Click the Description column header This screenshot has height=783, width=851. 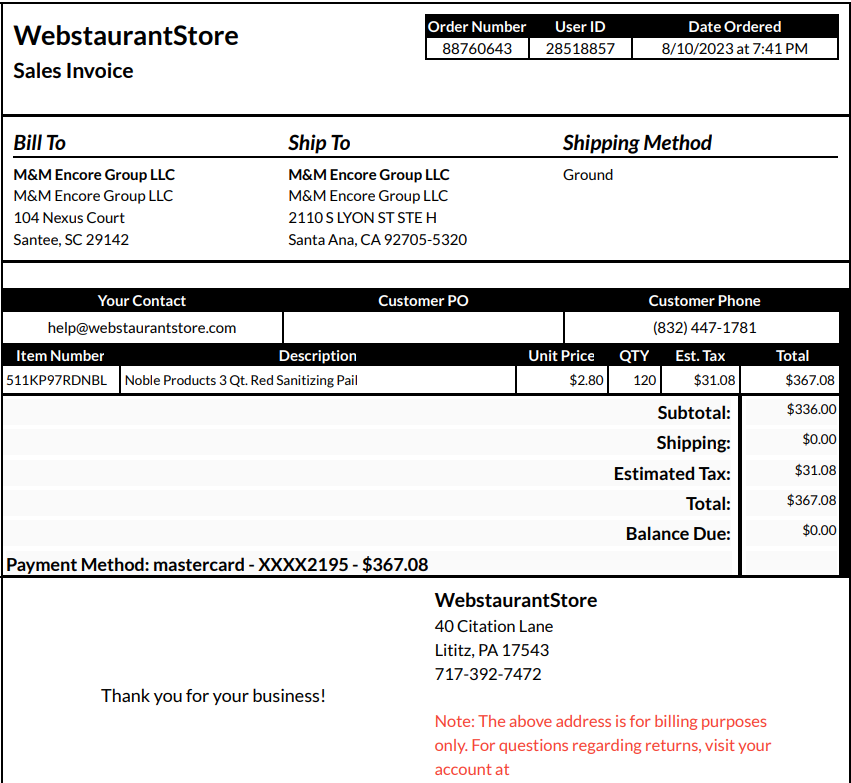pos(317,356)
